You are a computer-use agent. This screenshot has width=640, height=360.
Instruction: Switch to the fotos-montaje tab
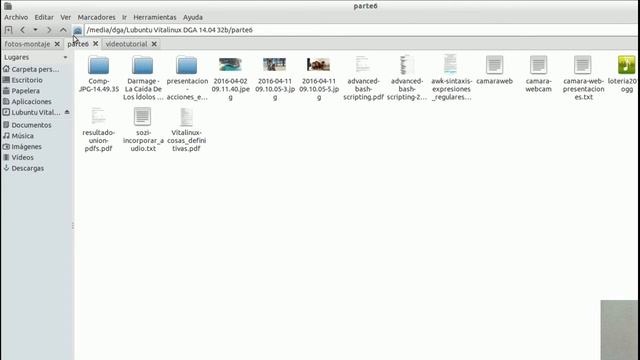[27, 44]
